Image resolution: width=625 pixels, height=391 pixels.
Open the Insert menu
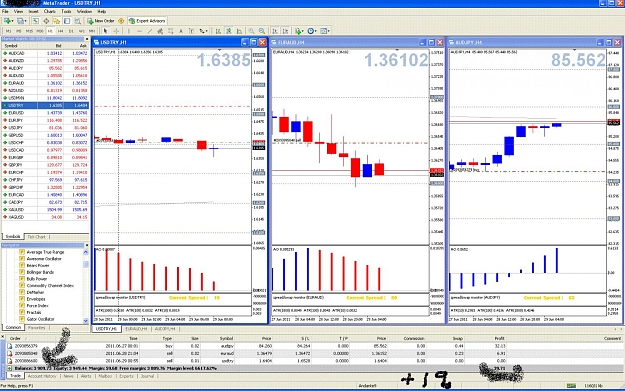(x=33, y=12)
